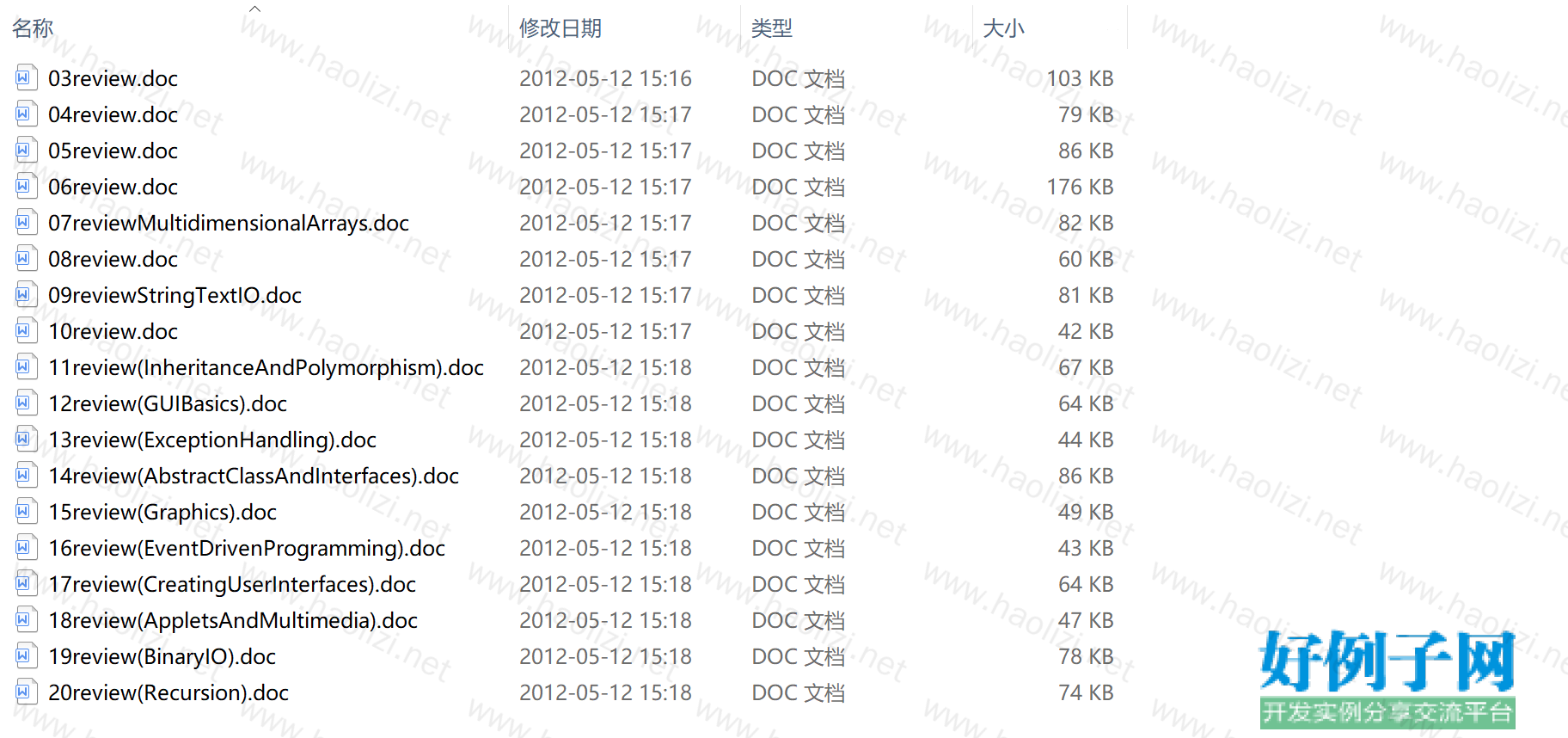
Task: Select 13review(ExceptionHandling).doc in the list
Action: [212, 440]
